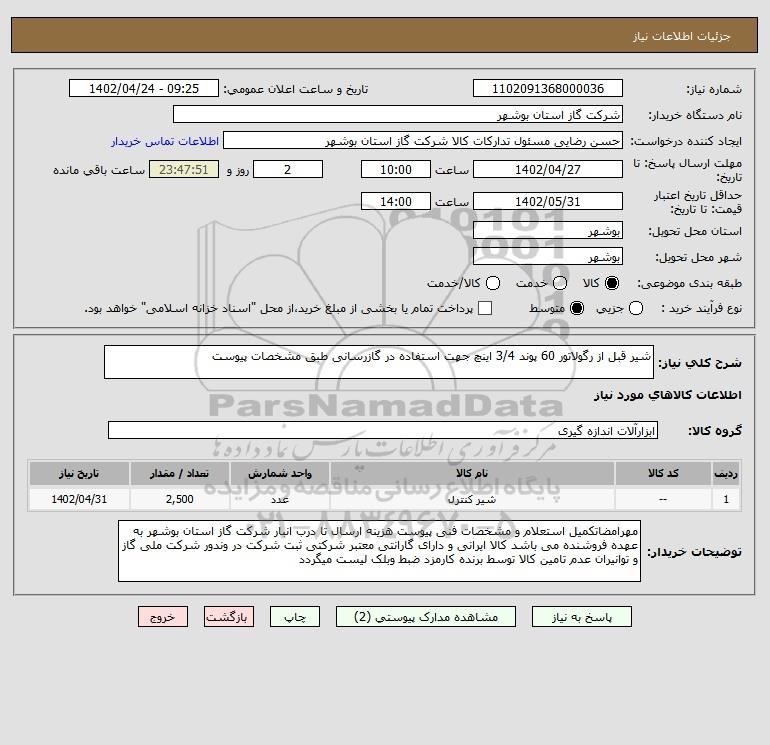The image size is (770, 745).
Task: Click the استان محل تحویل field
Action: [548, 230]
